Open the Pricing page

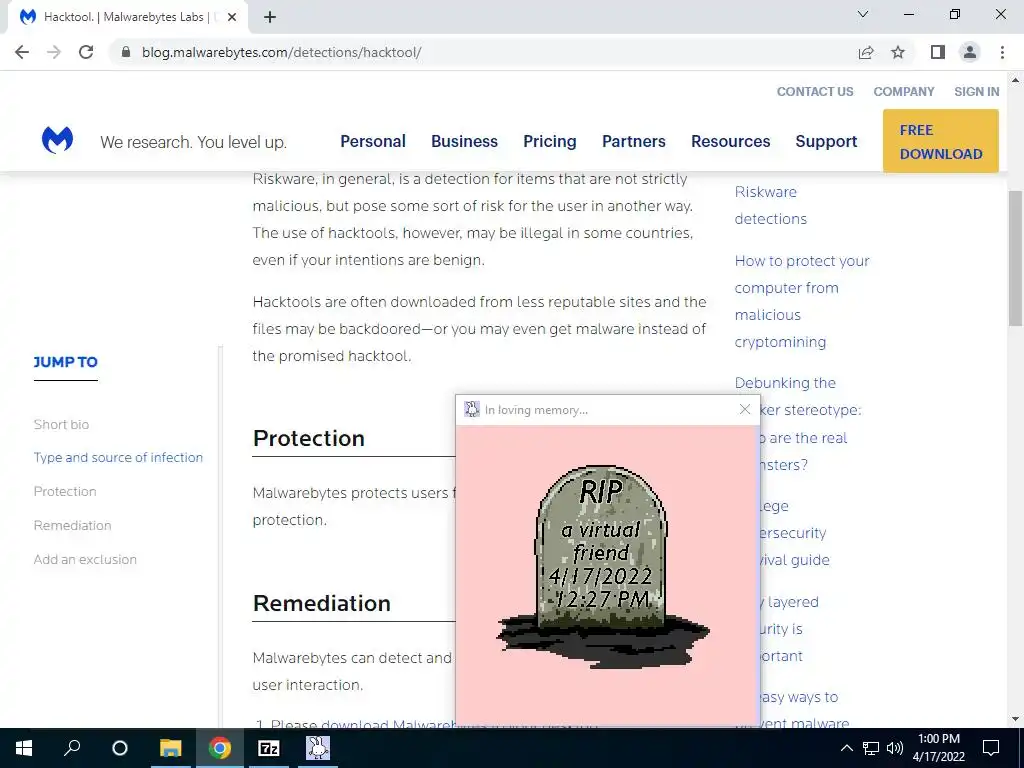[x=550, y=141]
